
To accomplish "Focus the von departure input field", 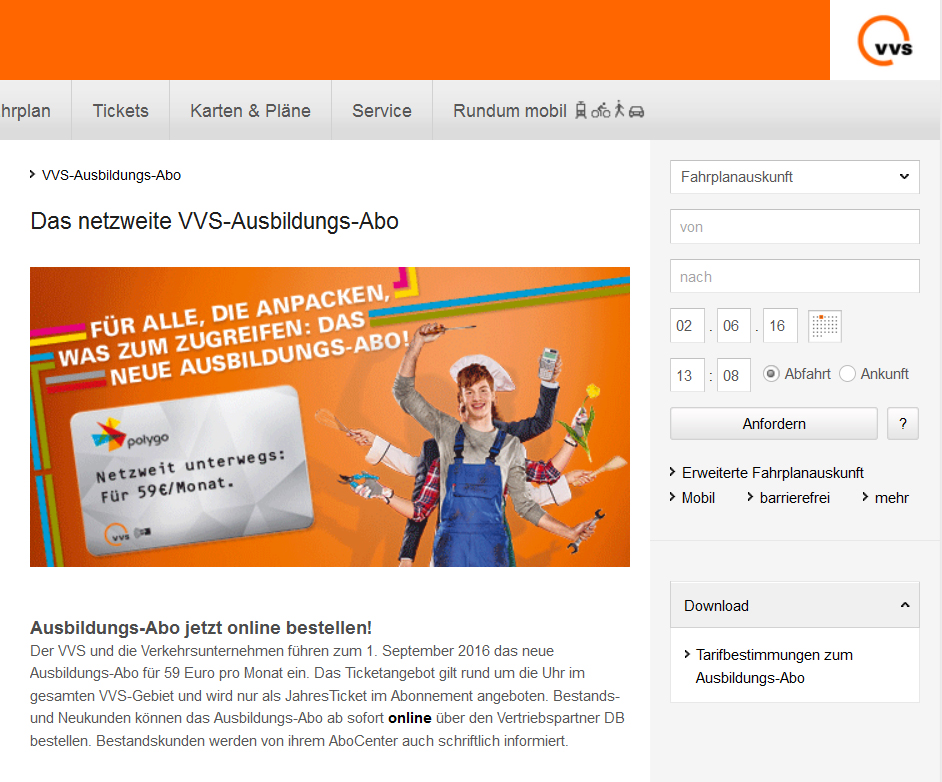I will [794, 226].
